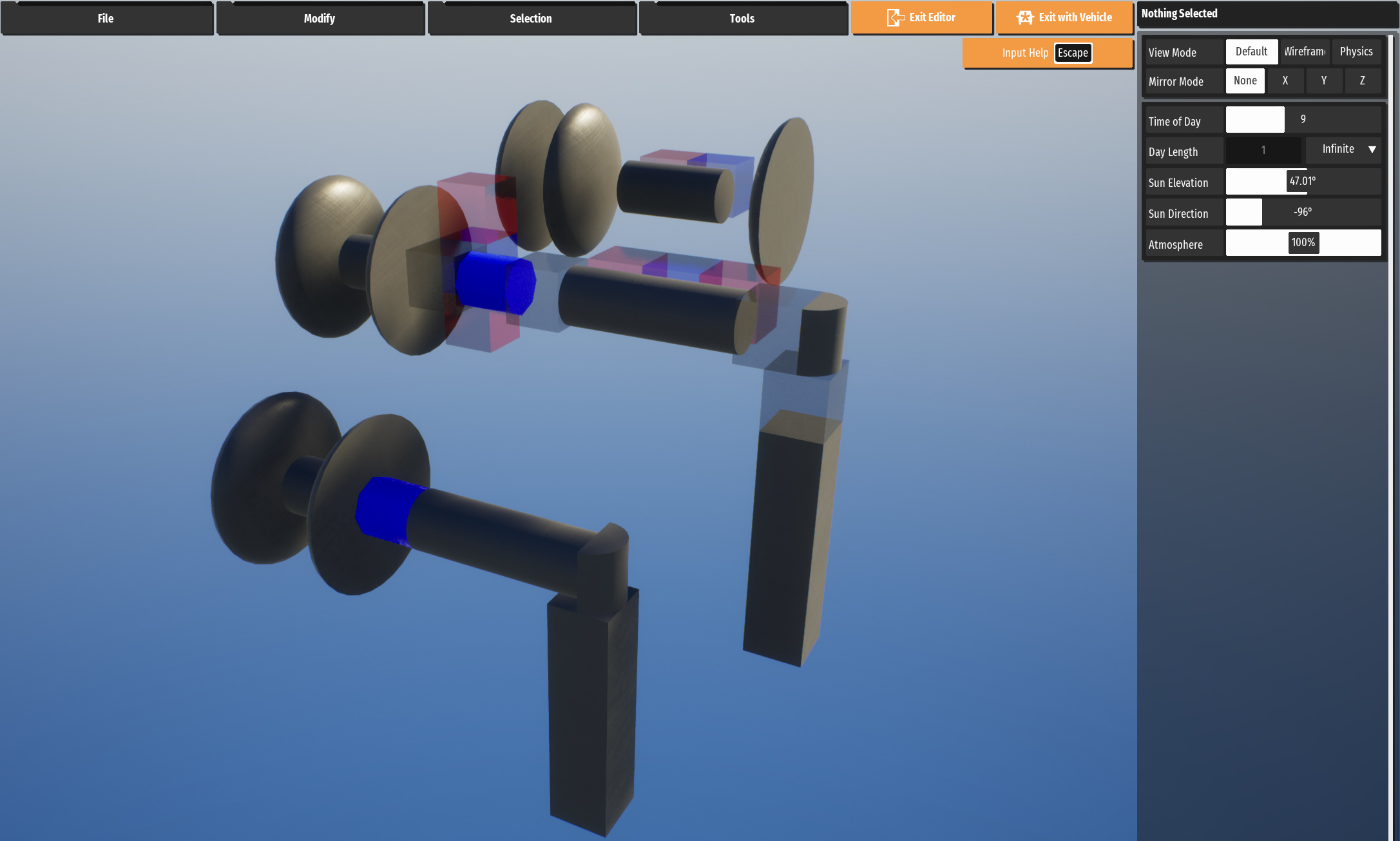1400x841 pixels.
Task: Click the Atmosphere slider bar
Action: (x=1303, y=243)
